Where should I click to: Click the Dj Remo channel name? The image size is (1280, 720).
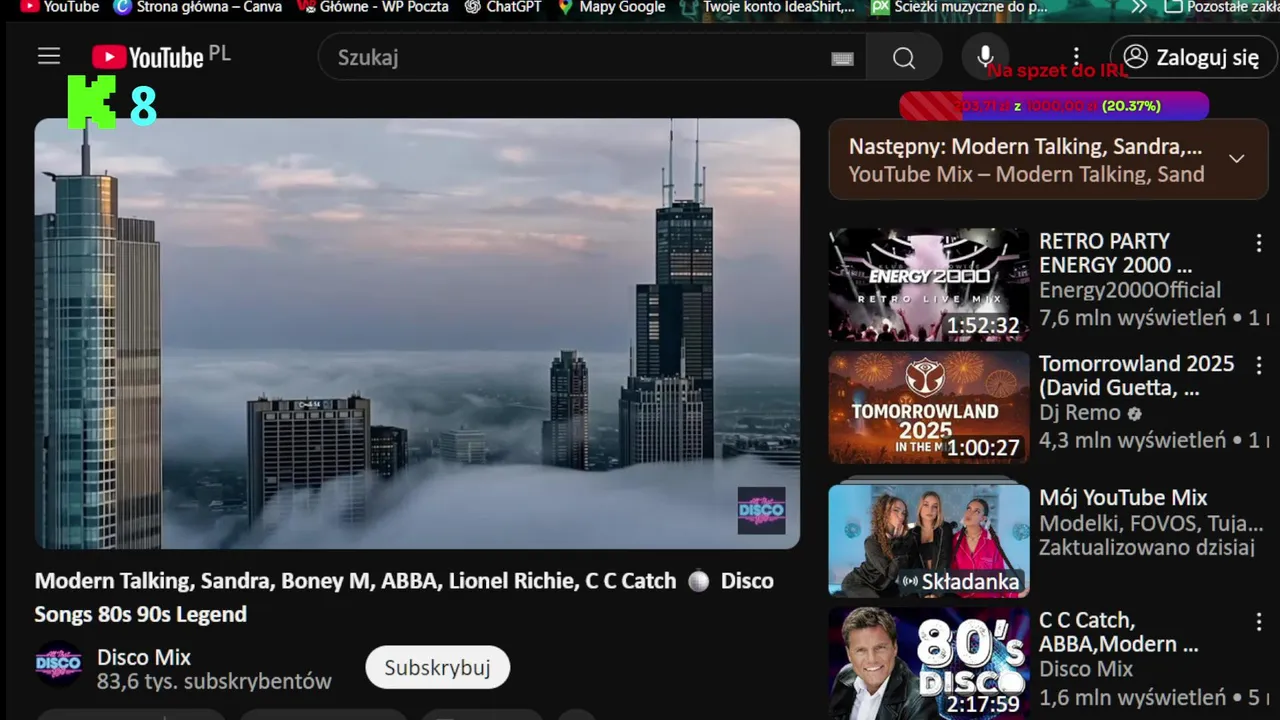[1080, 412]
